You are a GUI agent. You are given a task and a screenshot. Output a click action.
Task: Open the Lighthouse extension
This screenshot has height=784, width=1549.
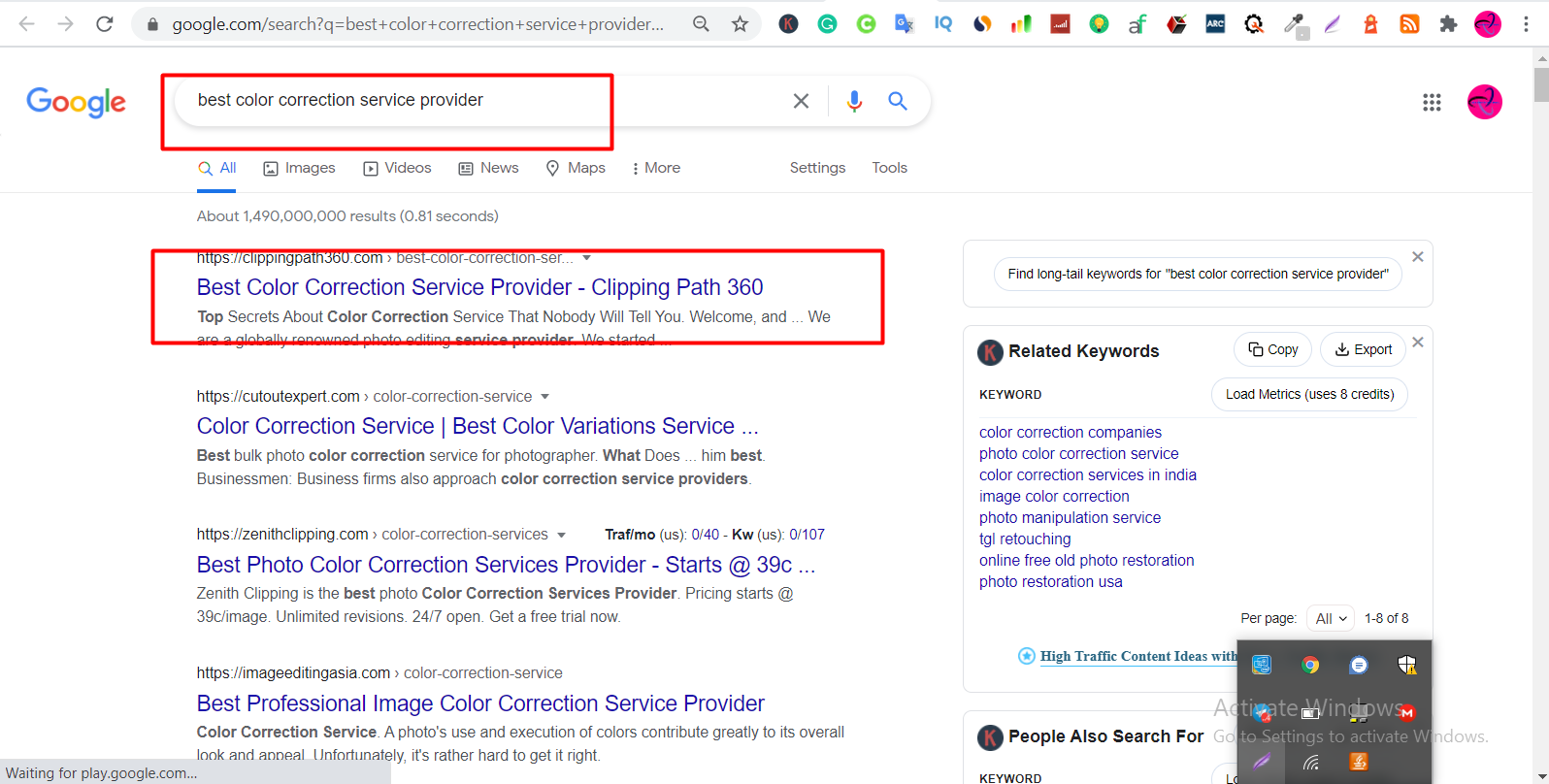pyautogui.click(x=1370, y=24)
